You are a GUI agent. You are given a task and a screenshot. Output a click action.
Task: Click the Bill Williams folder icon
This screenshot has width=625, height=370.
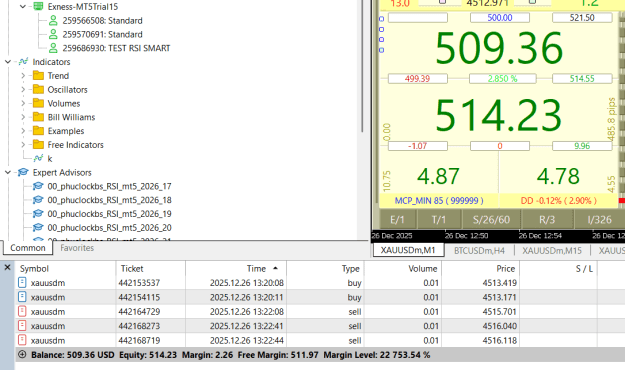(x=38, y=117)
